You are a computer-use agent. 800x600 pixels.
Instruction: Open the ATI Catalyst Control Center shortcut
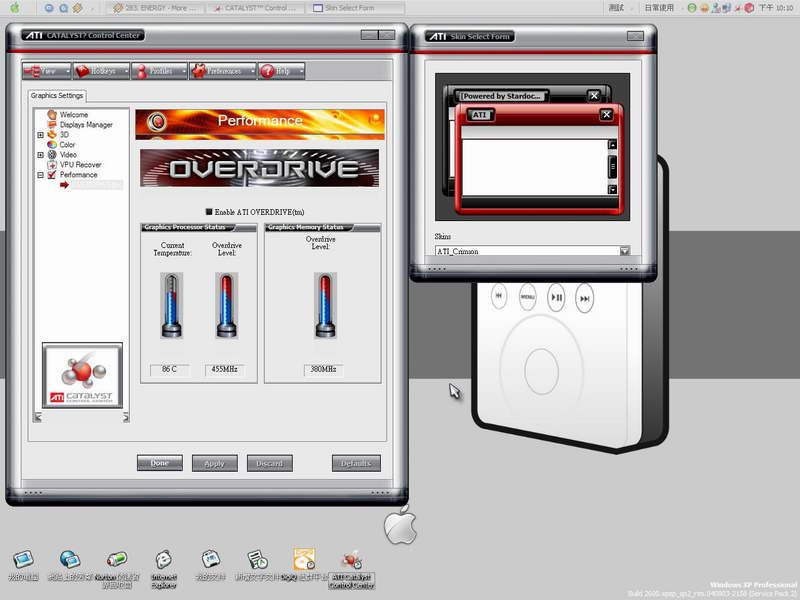(x=352, y=570)
